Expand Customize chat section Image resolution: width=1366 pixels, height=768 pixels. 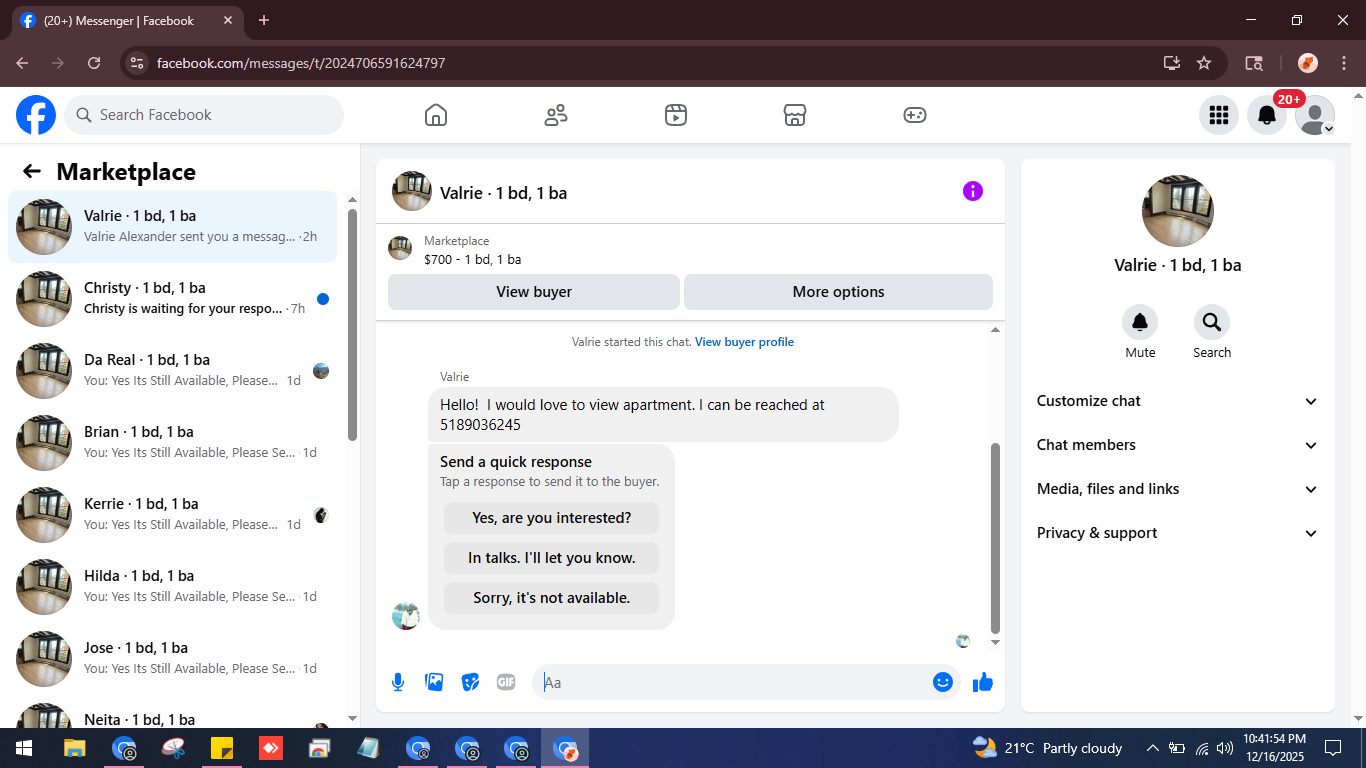pyautogui.click(x=1178, y=401)
